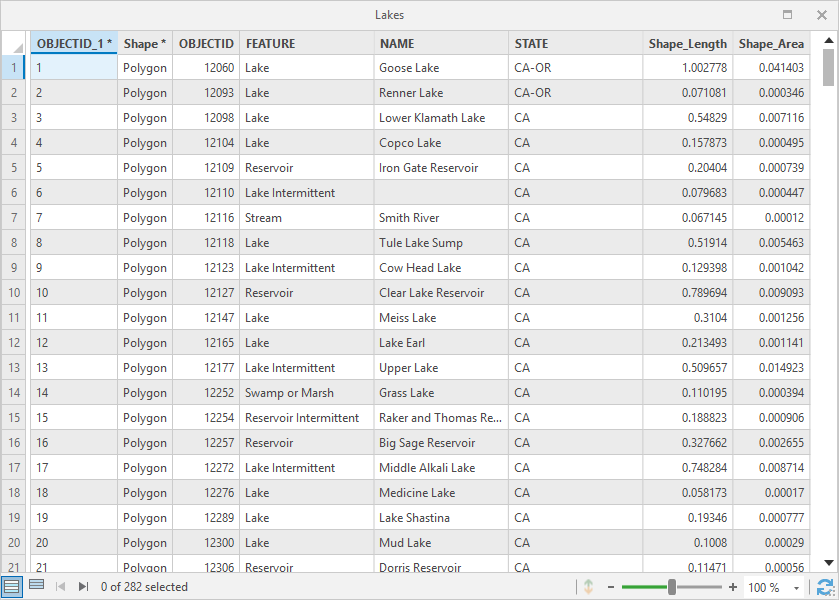Select the Shape_Area column header
This screenshot has height=600, width=839.
click(x=772, y=43)
